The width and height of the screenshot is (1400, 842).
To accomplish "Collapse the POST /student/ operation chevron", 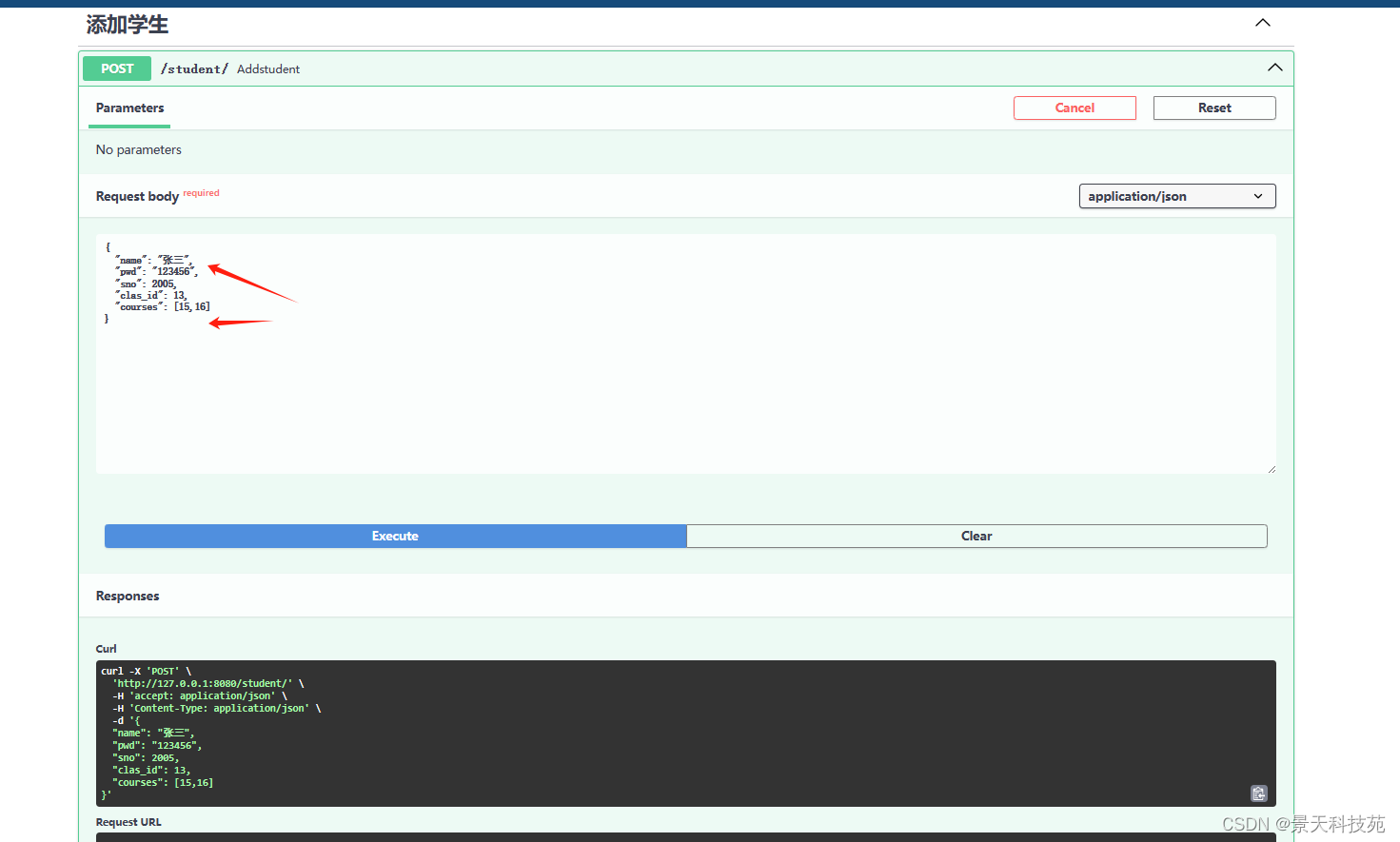I will pyautogui.click(x=1275, y=68).
